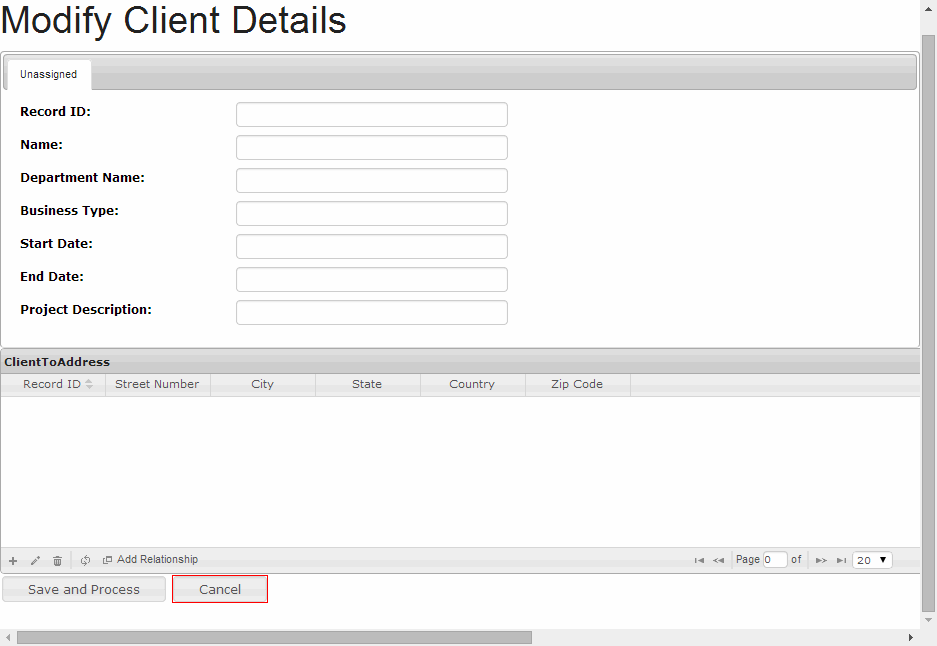Click the ClientToAddress grid title
The image size is (937, 646).
click(x=57, y=362)
